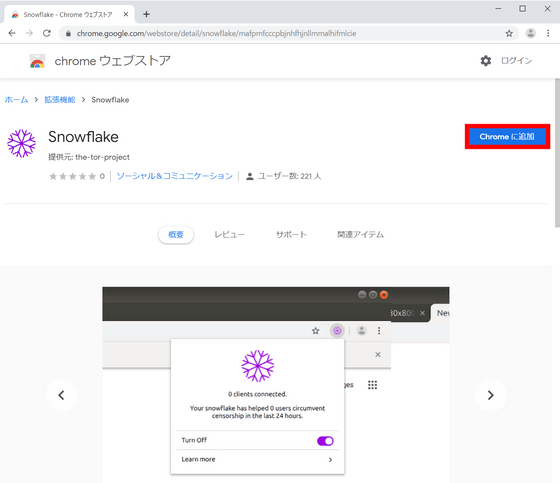Switch to the レビュー tab

click(x=229, y=235)
